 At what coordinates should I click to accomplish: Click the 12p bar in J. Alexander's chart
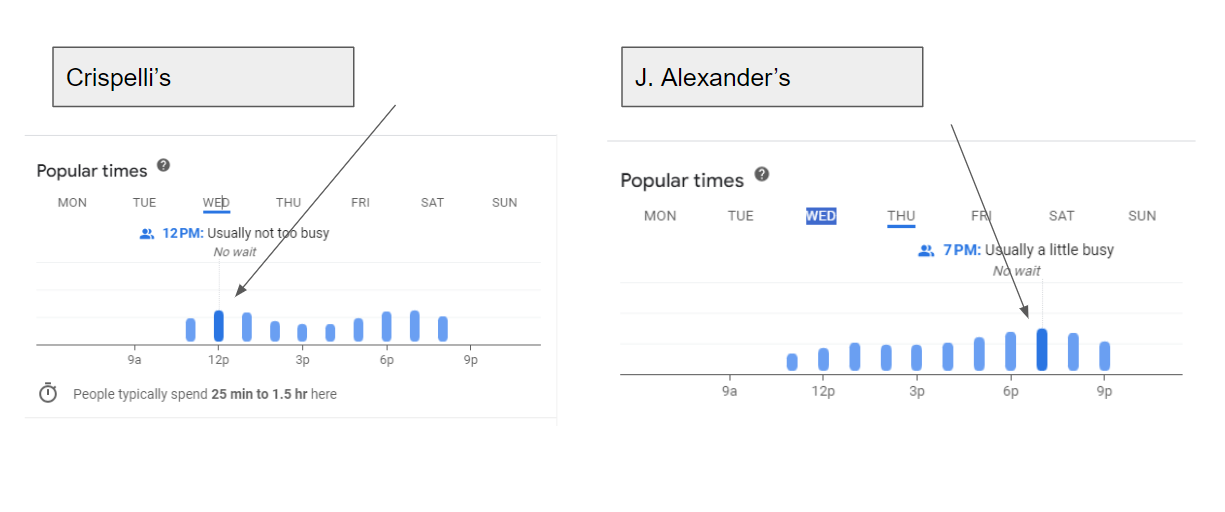pos(823,359)
